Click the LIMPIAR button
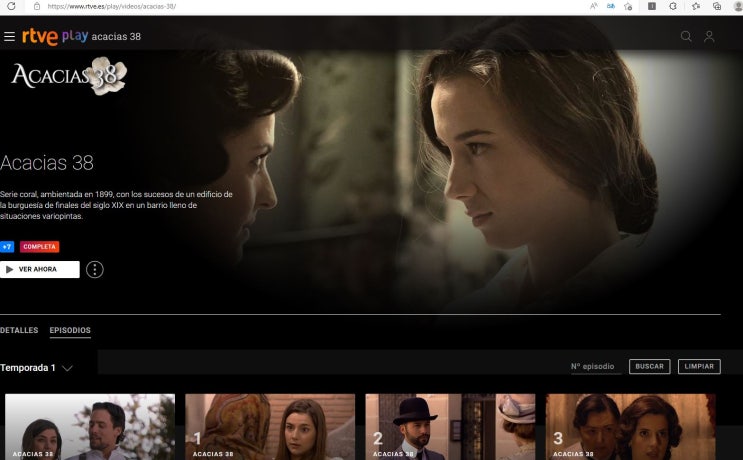This screenshot has width=743, height=460. (x=699, y=367)
